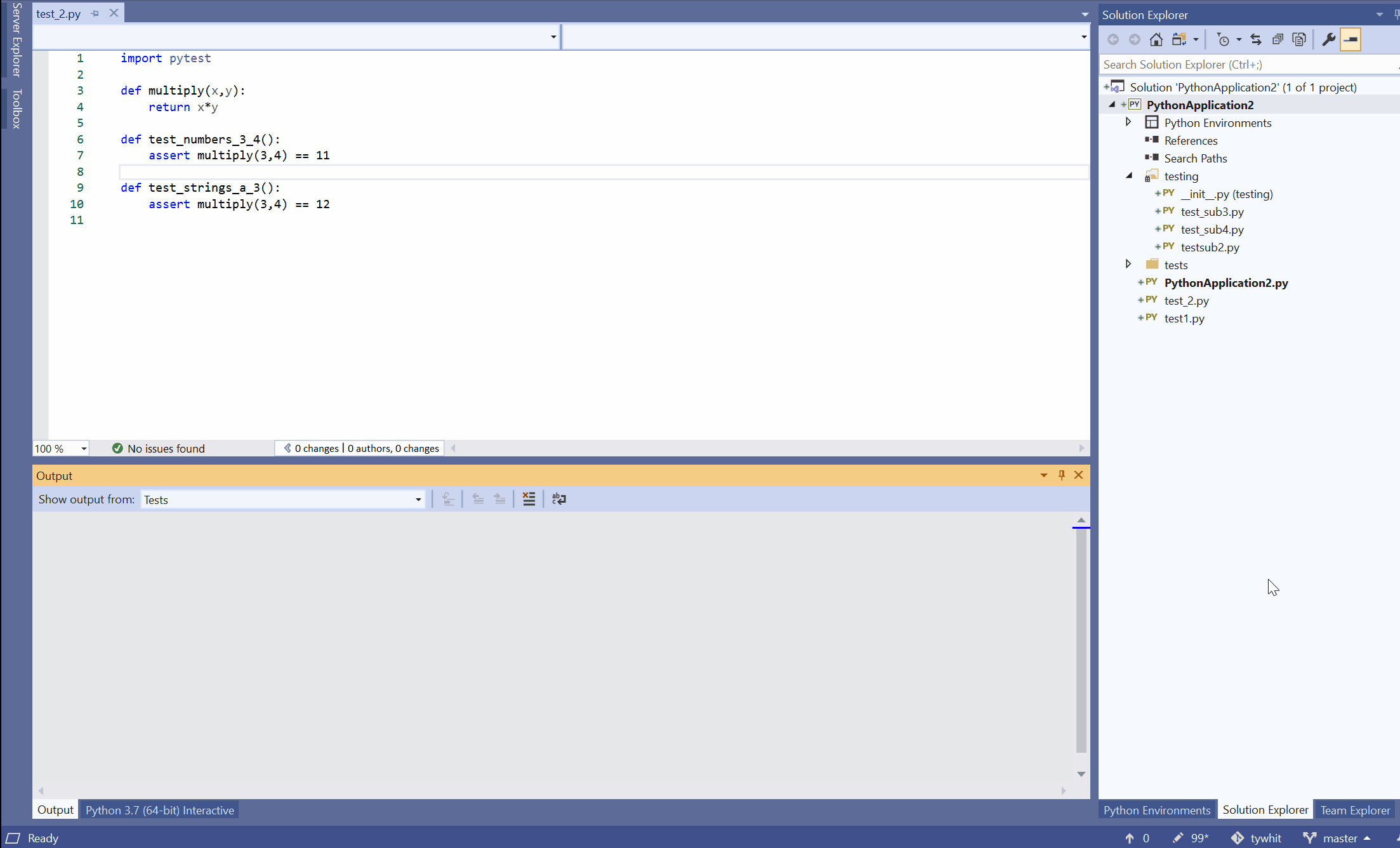1400x848 pixels.
Task: Expand the testing folder in Solution Explorer
Action: [x=1129, y=175]
